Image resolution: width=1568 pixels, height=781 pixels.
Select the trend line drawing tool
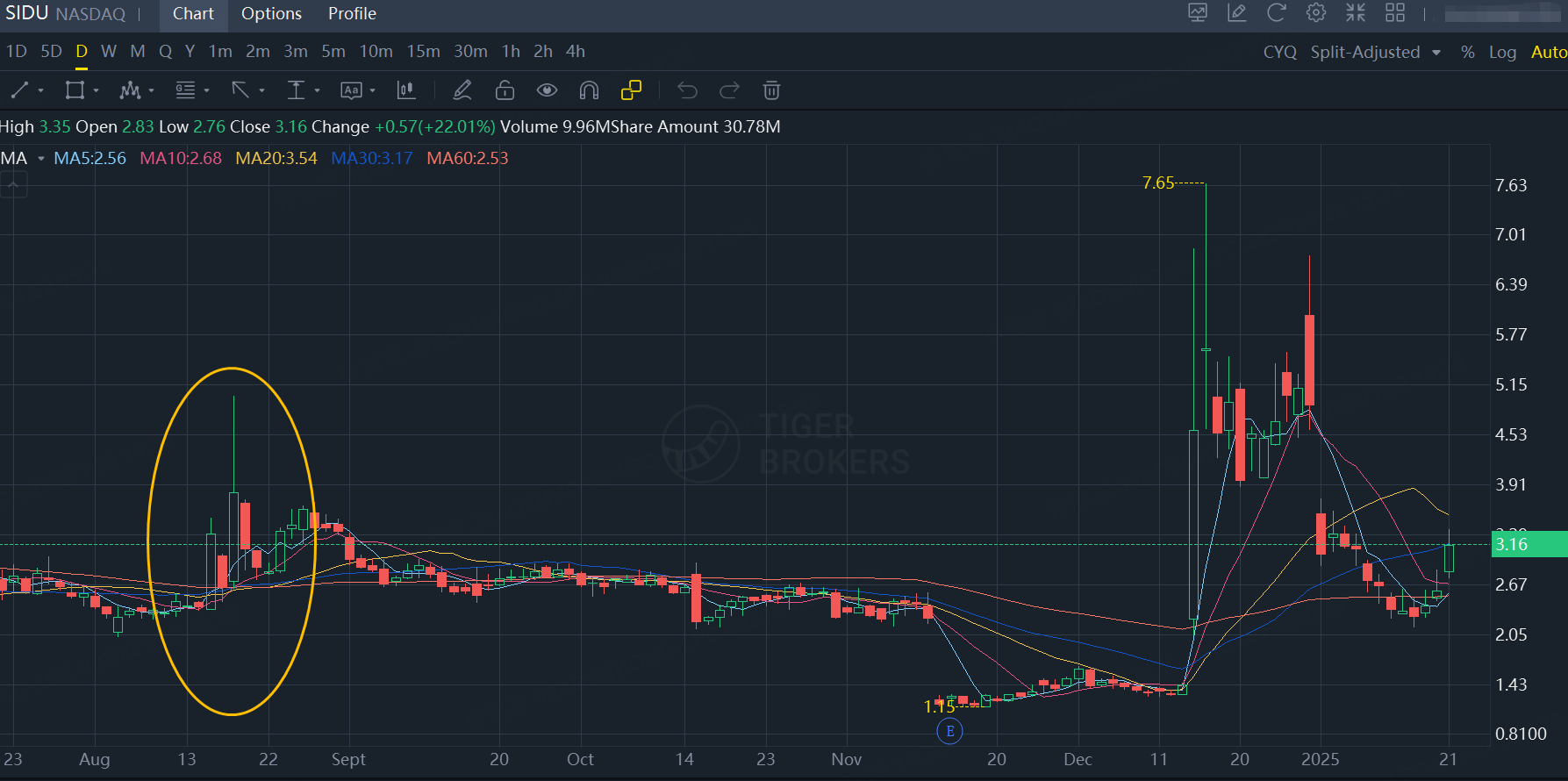(x=19, y=90)
